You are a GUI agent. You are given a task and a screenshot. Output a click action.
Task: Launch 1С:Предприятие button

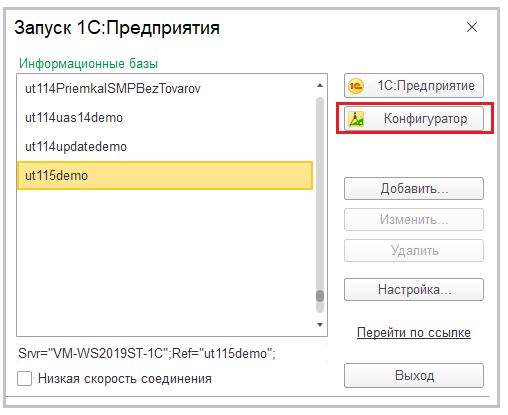coord(414,86)
